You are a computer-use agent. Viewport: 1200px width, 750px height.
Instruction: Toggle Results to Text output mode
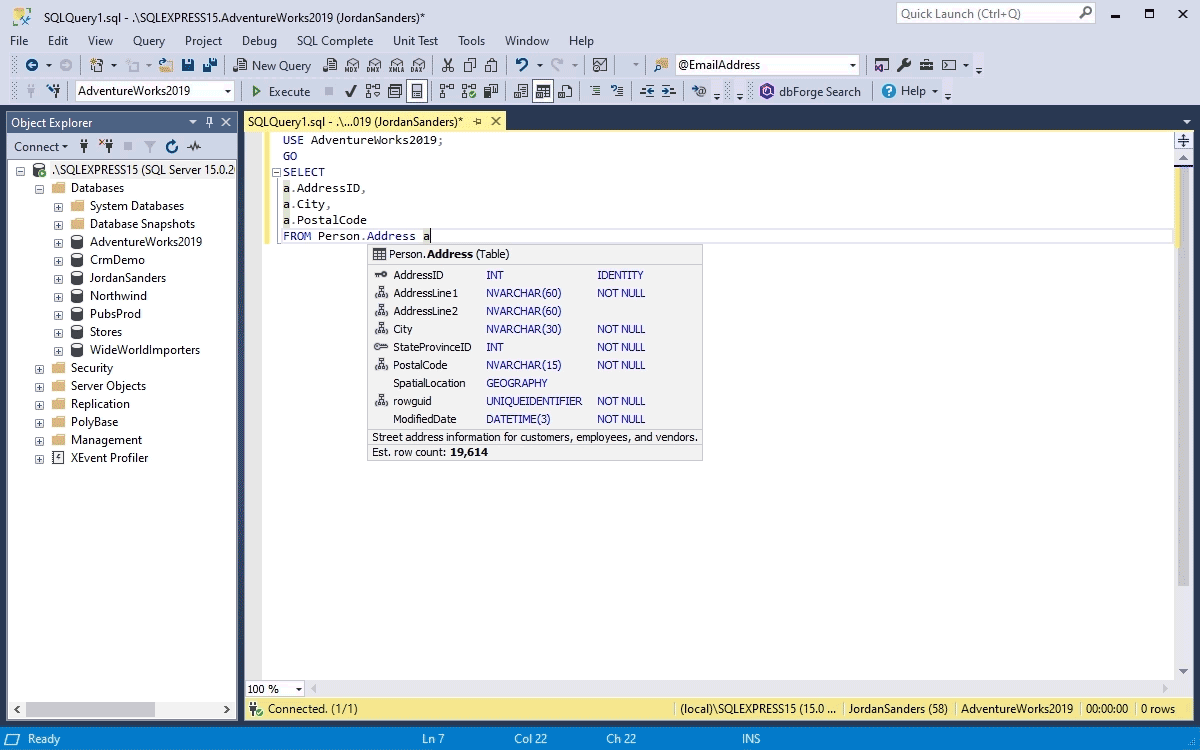(x=521, y=91)
